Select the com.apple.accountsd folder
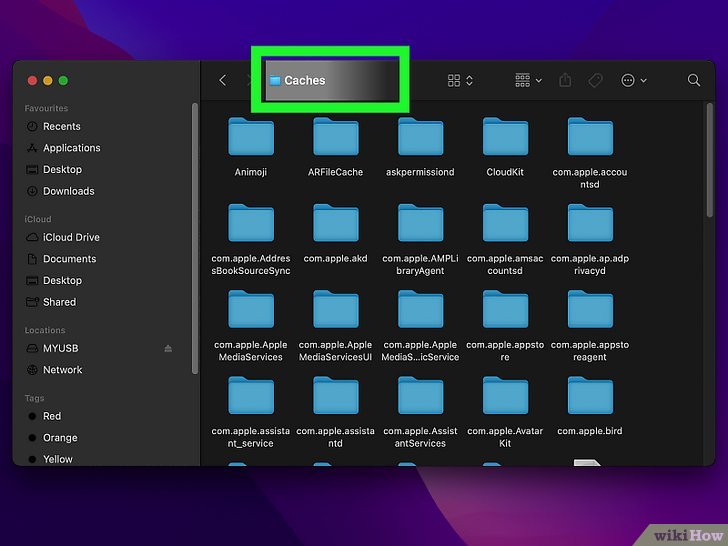728x546 pixels. [590, 153]
